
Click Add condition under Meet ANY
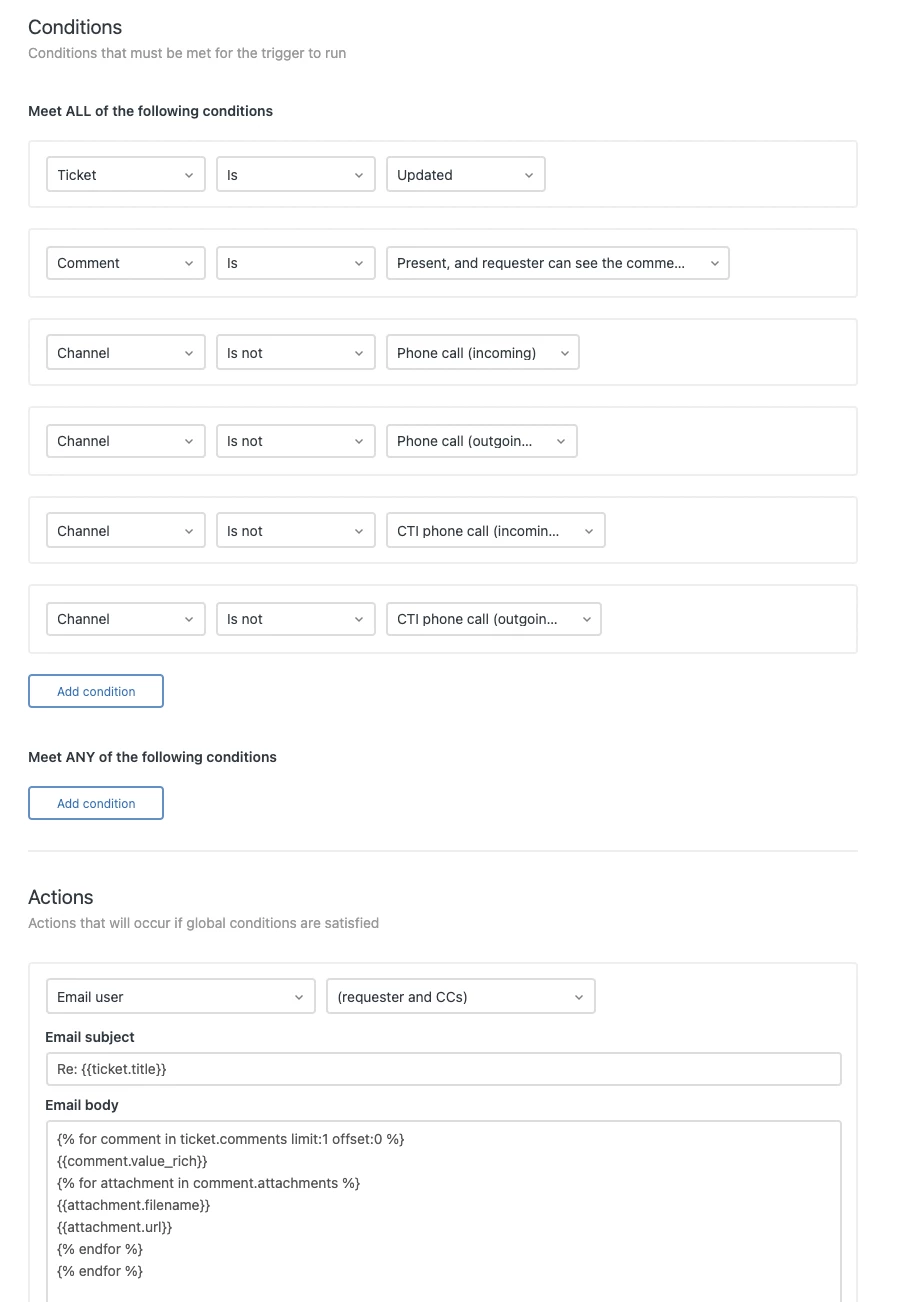(96, 803)
